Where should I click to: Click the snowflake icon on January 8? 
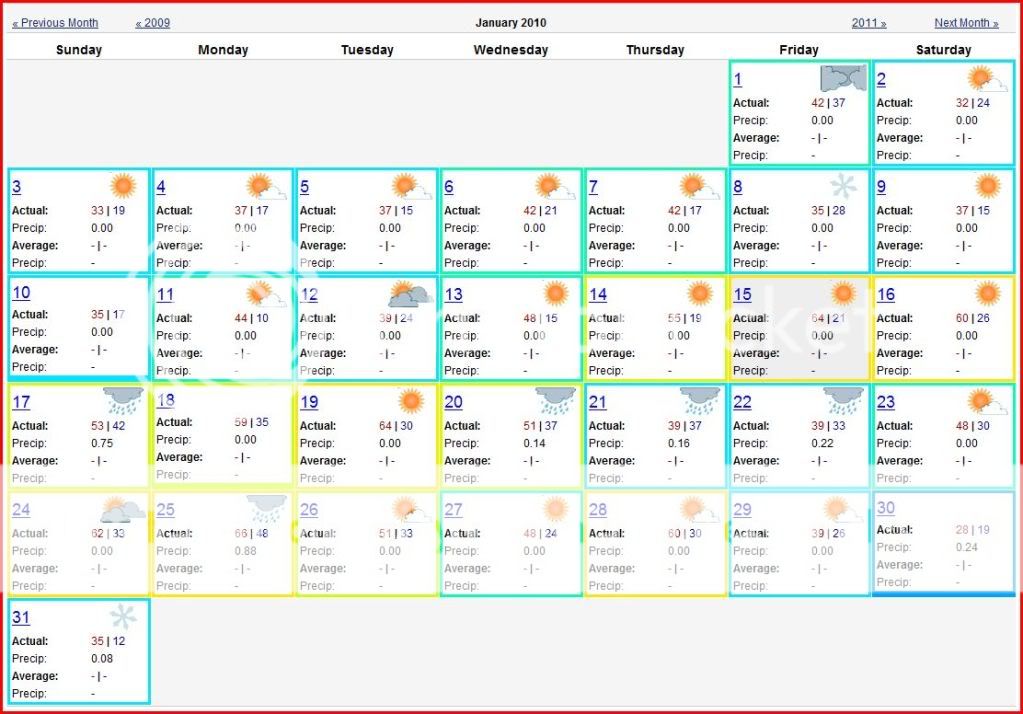[x=843, y=186]
